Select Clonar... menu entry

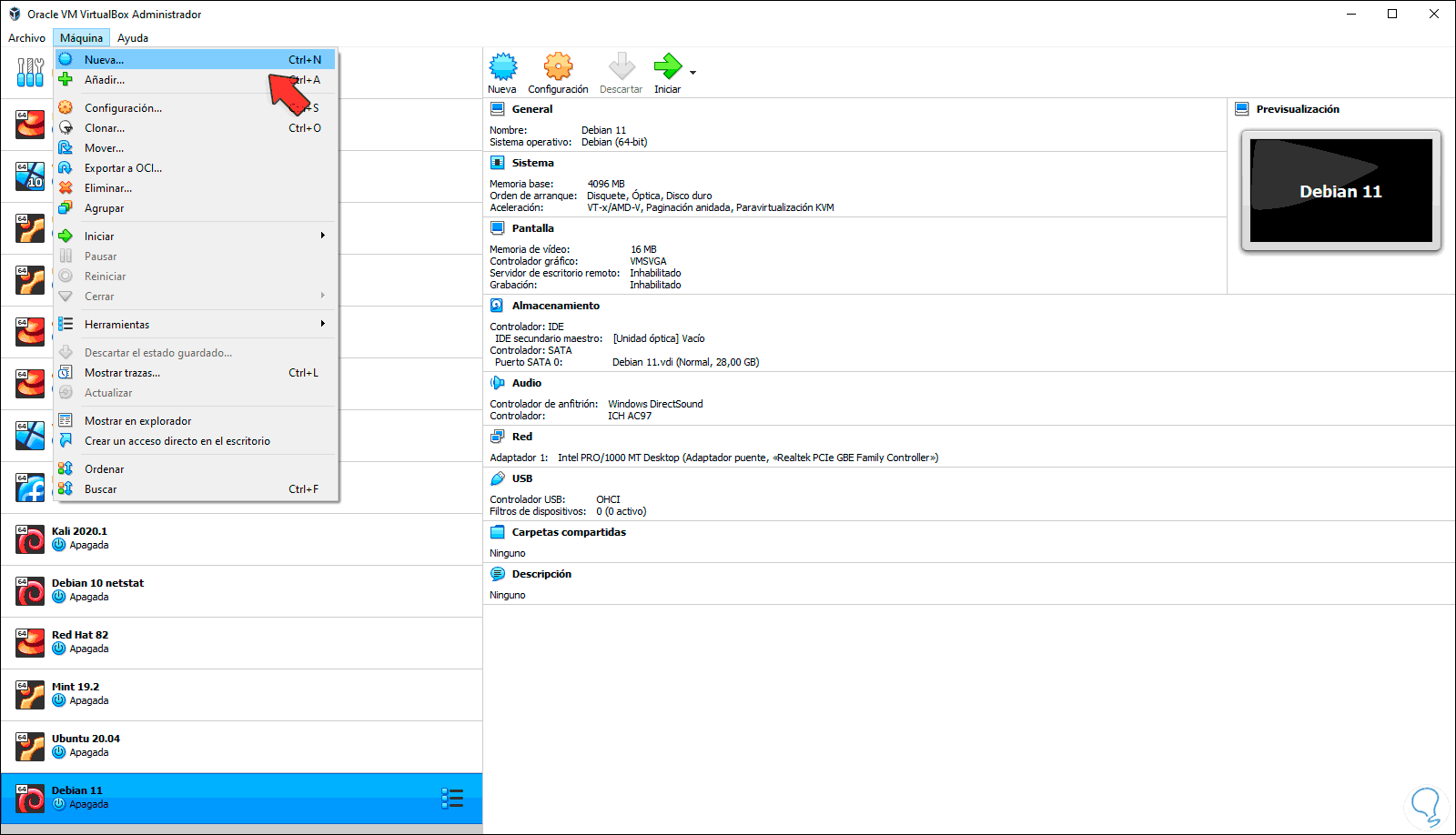pyautogui.click(x=196, y=128)
